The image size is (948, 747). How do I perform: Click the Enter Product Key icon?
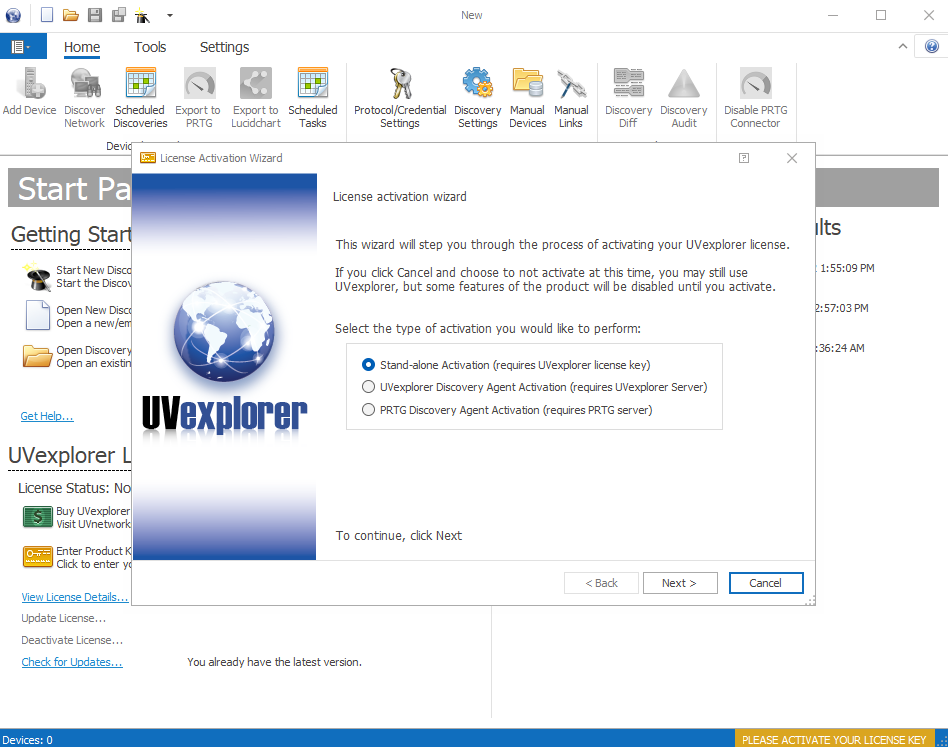[x=37, y=557]
